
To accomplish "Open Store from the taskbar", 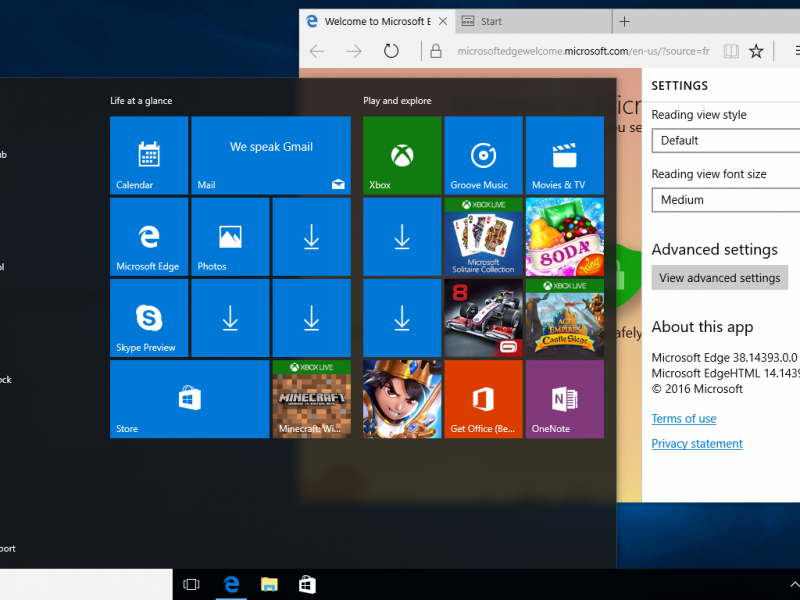I will pyautogui.click(x=307, y=584).
